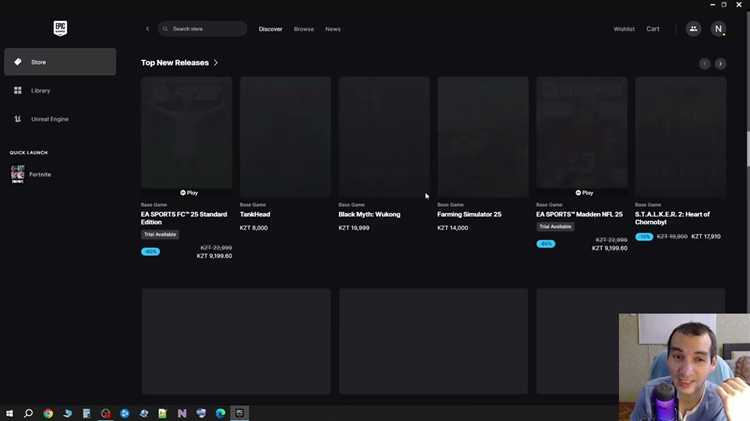Switch to the Discover tab
Screen dimensions: 750x421
coord(270,29)
